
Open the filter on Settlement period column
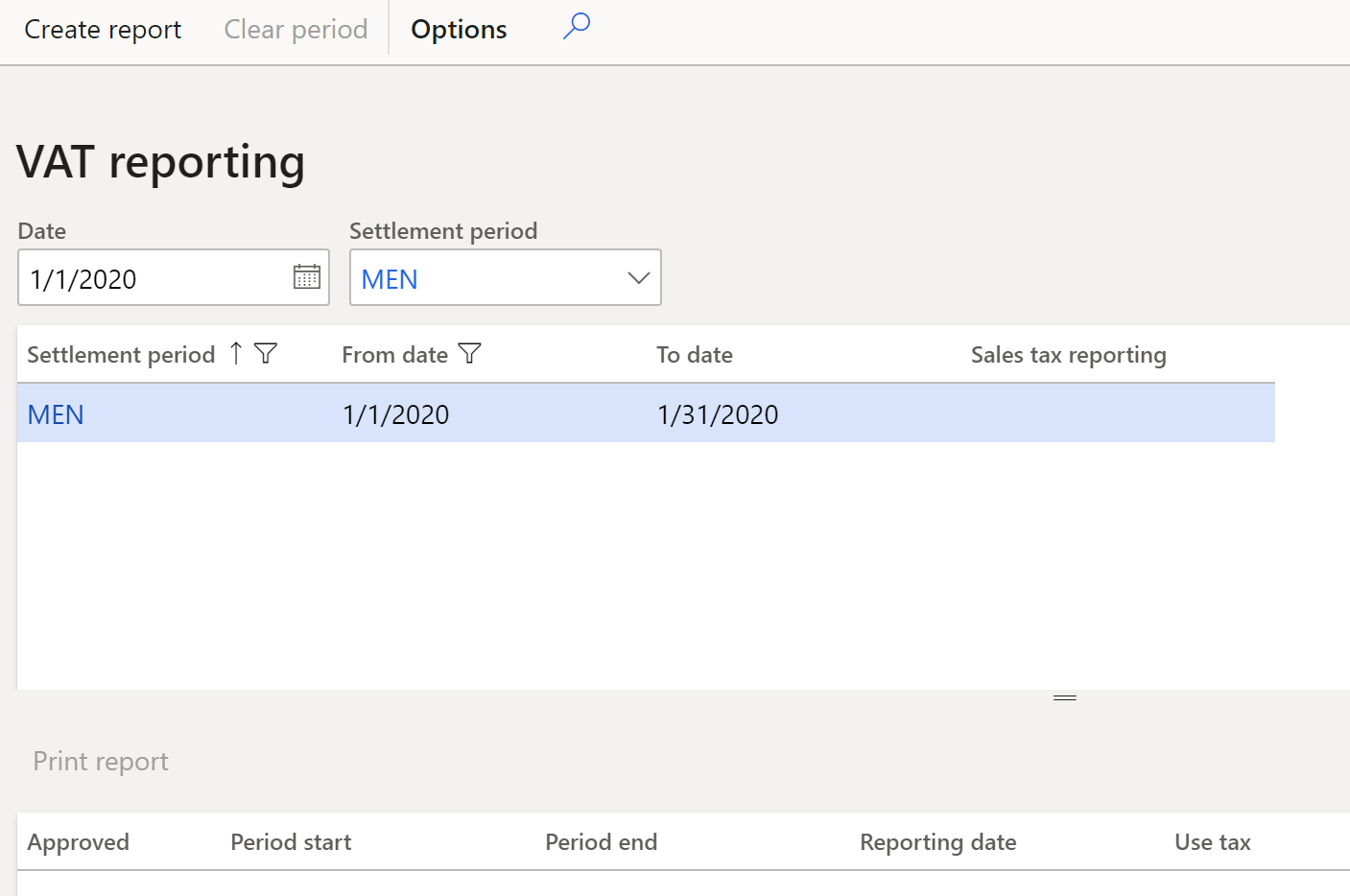point(266,354)
